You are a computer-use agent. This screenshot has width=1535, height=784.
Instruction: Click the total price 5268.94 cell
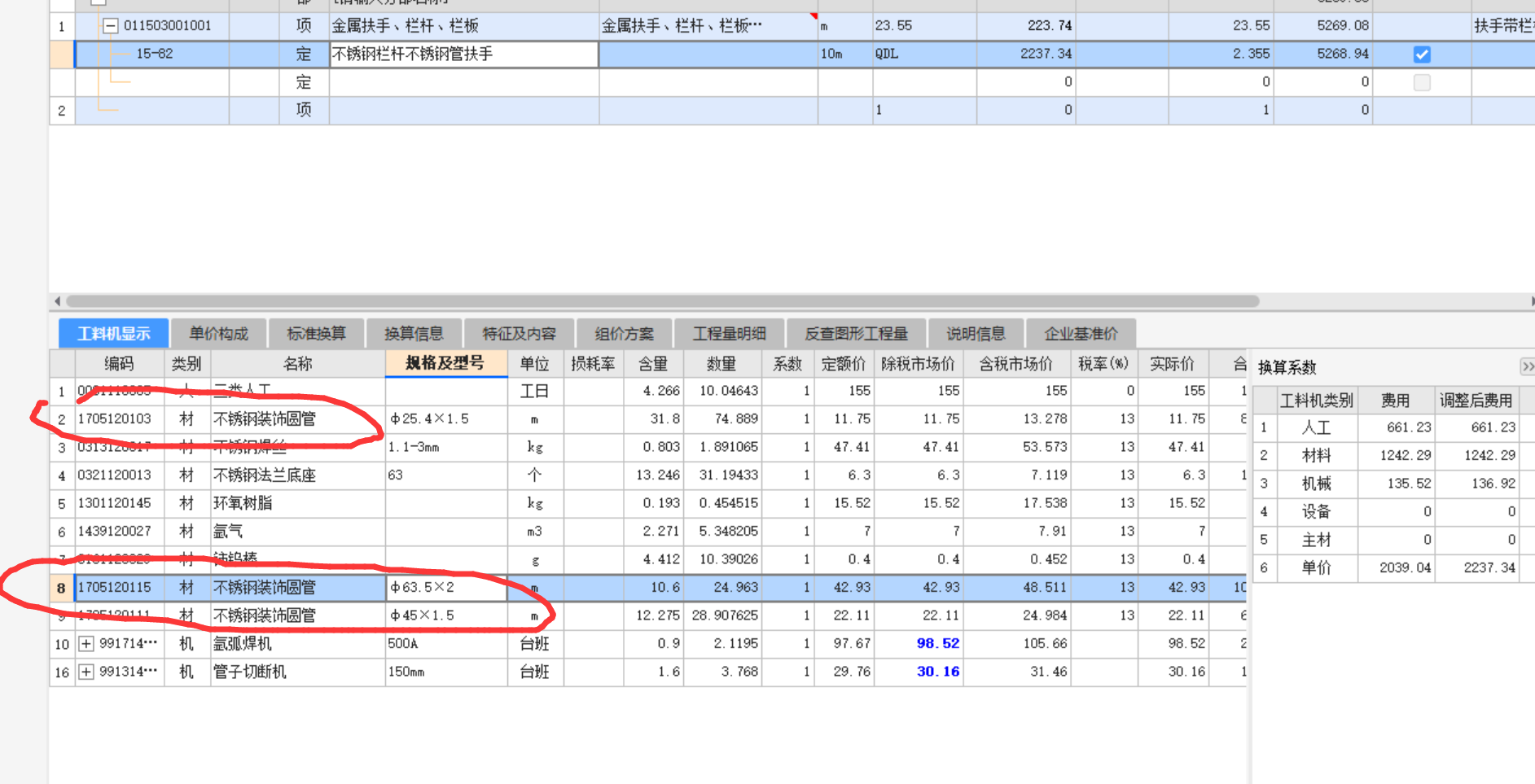point(1323,55)
